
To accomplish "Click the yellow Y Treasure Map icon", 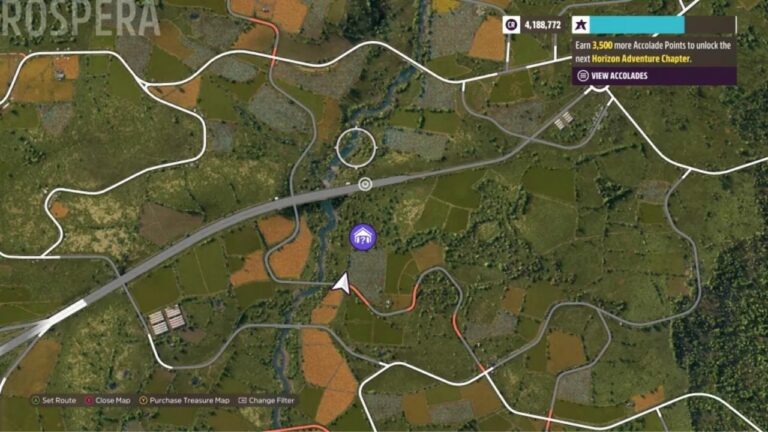I will coord(143,401).
